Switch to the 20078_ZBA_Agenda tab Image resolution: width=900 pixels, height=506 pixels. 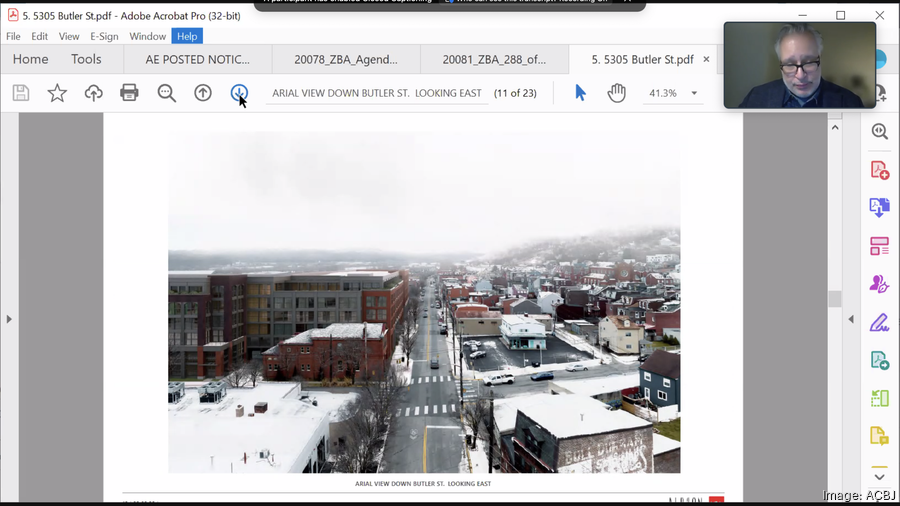tap(345, 59)
